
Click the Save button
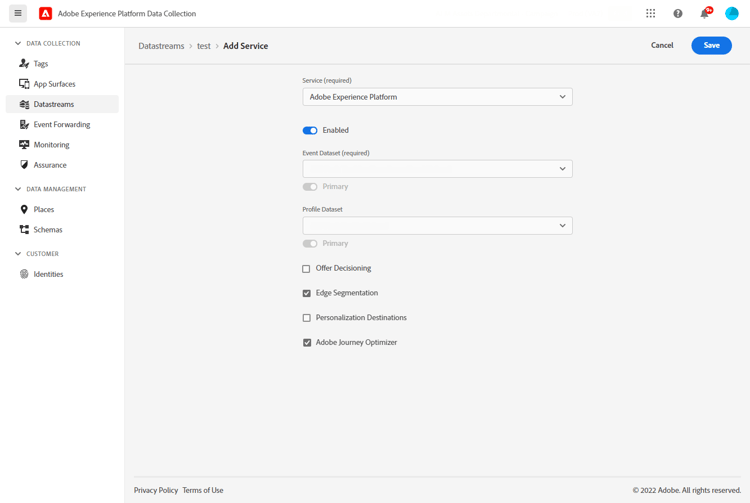coord(711,45)
